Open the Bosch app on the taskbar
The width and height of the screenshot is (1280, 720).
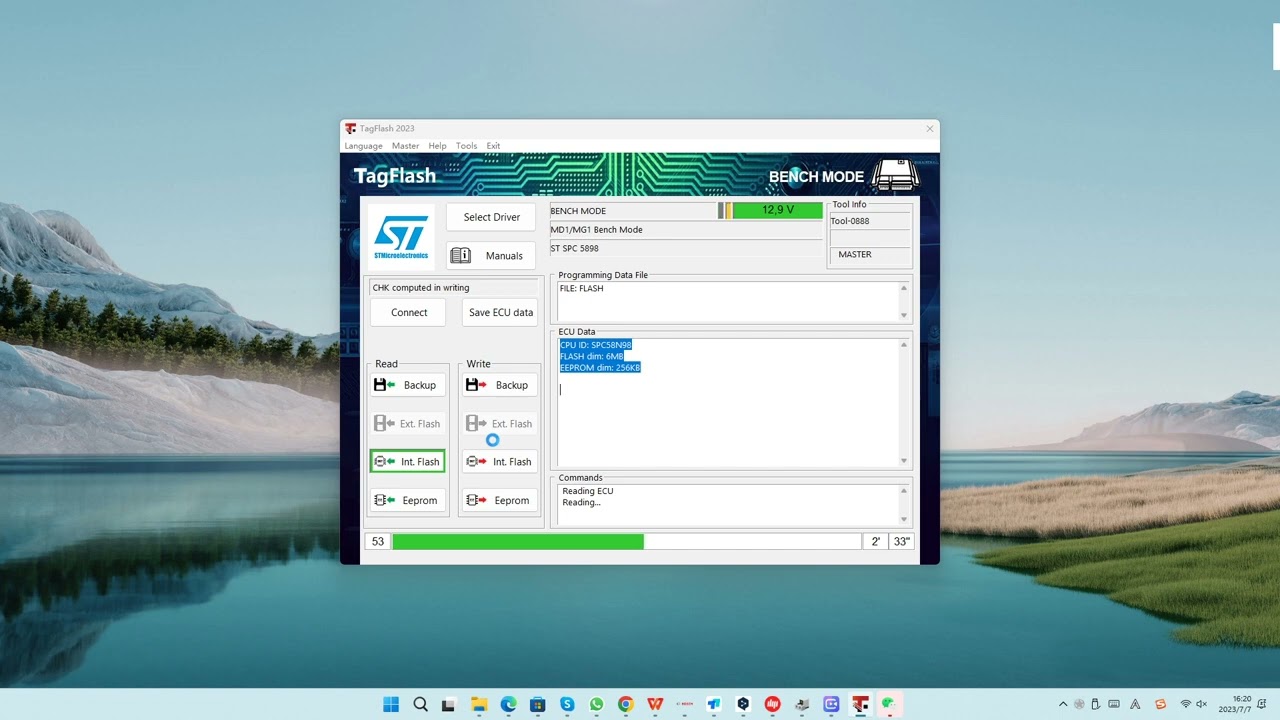click(685, 704)
